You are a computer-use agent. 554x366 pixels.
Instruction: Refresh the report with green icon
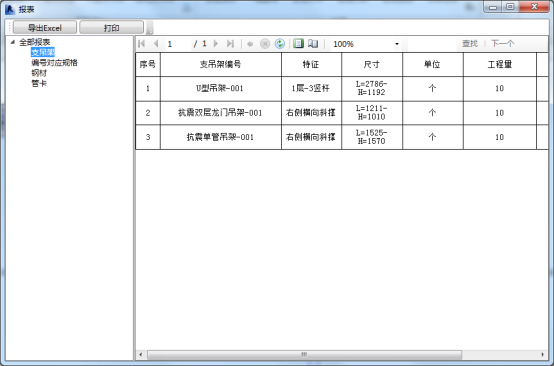point(280,44)
